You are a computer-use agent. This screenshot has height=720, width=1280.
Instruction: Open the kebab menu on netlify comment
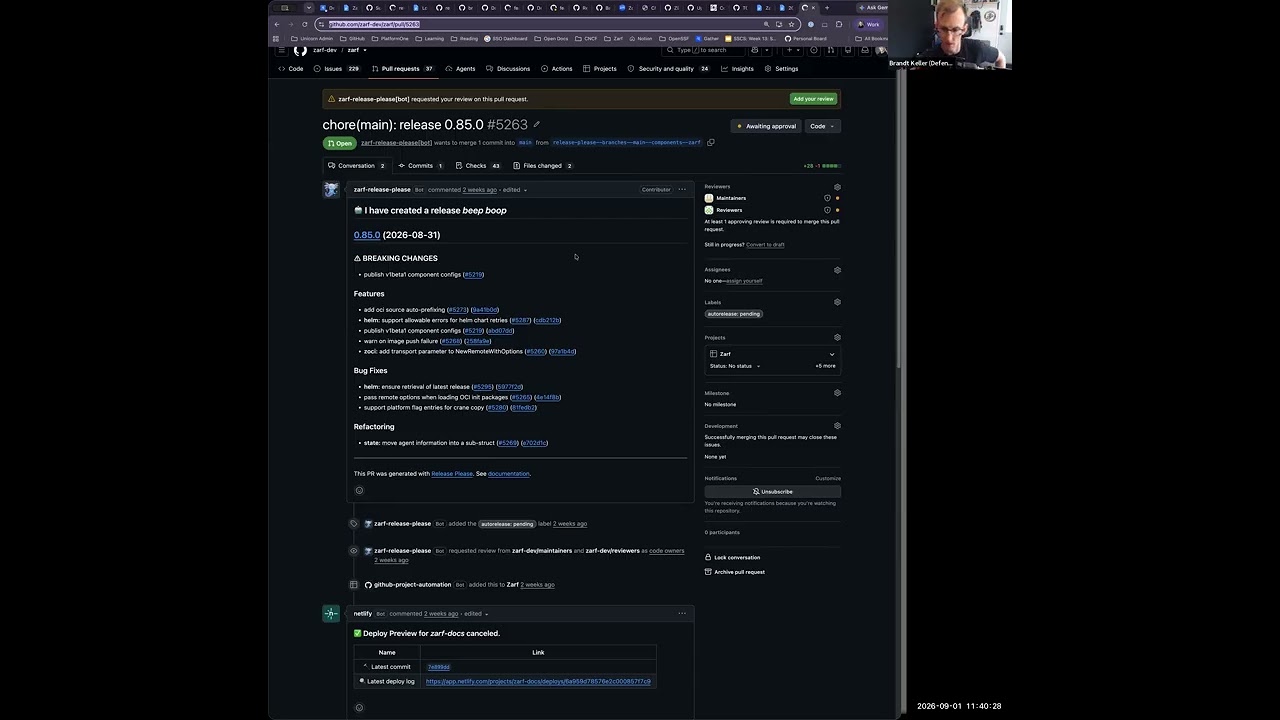tap(682, 613)
